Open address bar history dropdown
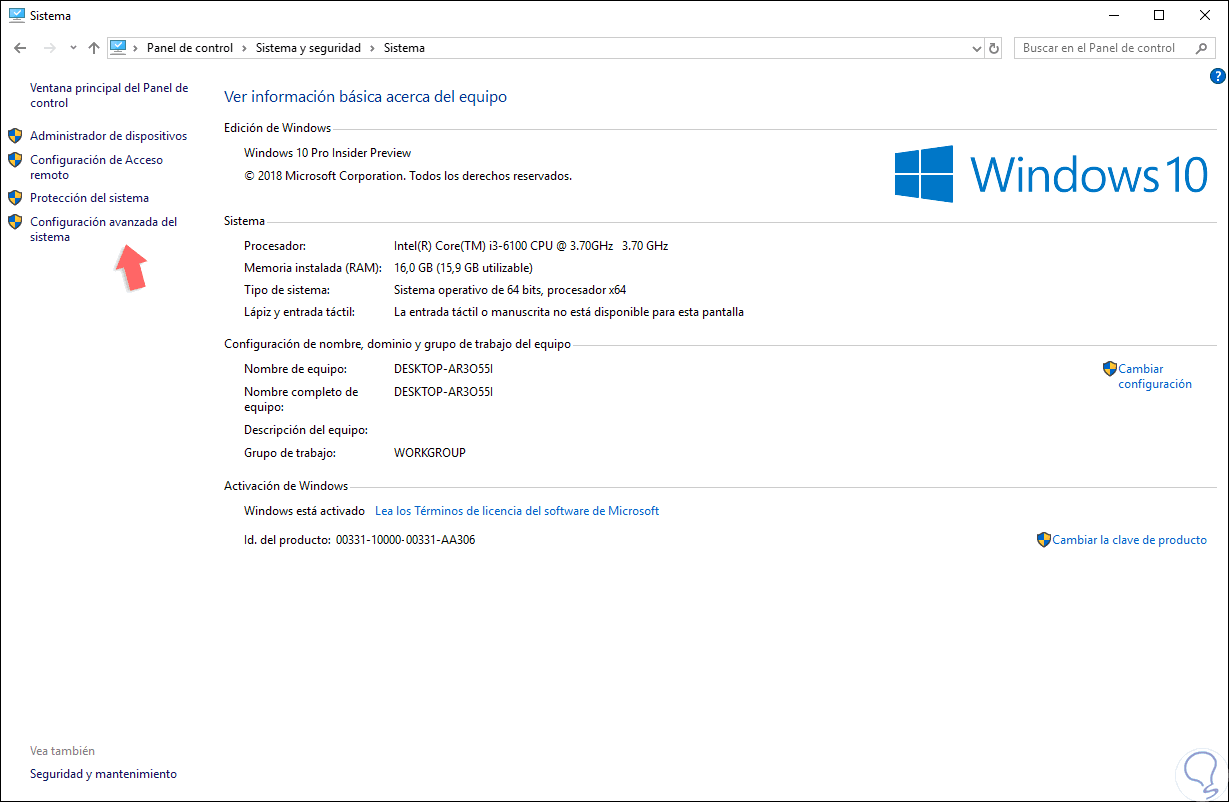Viewport: 1229px width, 802px height. point(977,48)
